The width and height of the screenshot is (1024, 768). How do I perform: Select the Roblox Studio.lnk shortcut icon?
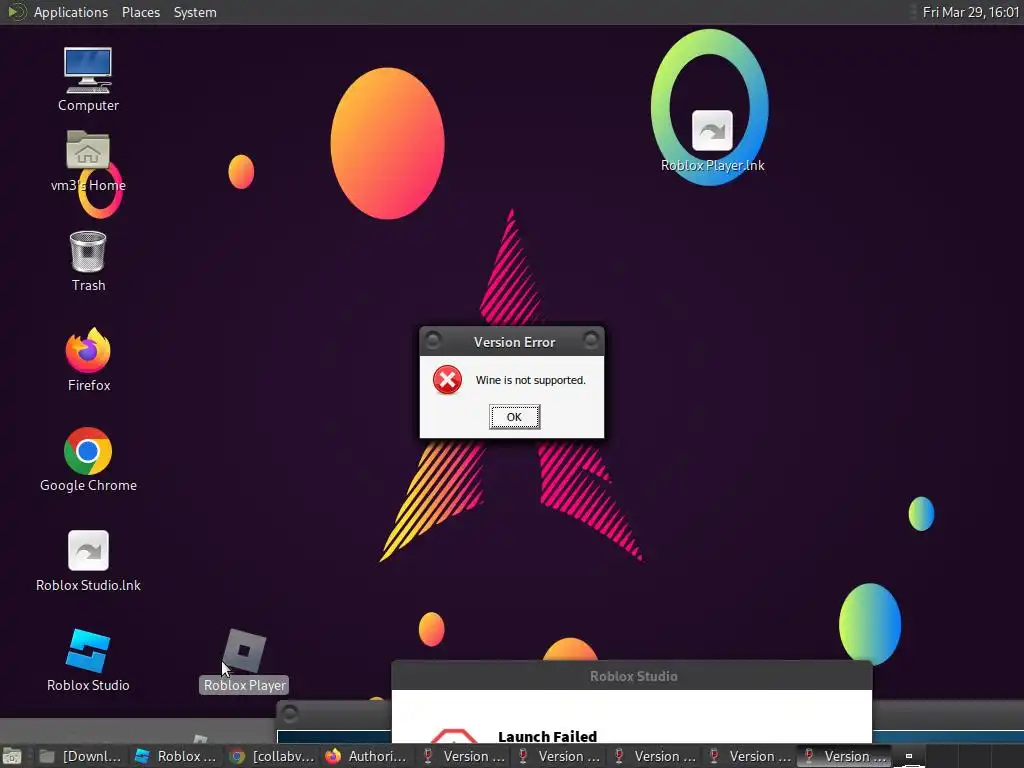click(x=88, y=560)
